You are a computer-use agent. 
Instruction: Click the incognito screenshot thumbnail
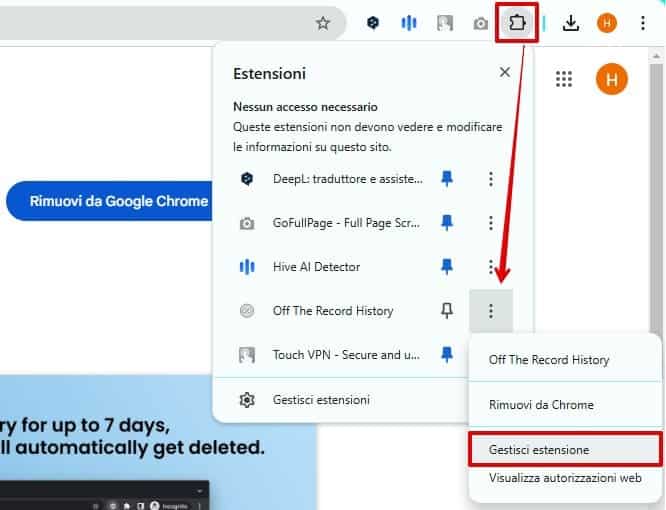click(104, 495)
